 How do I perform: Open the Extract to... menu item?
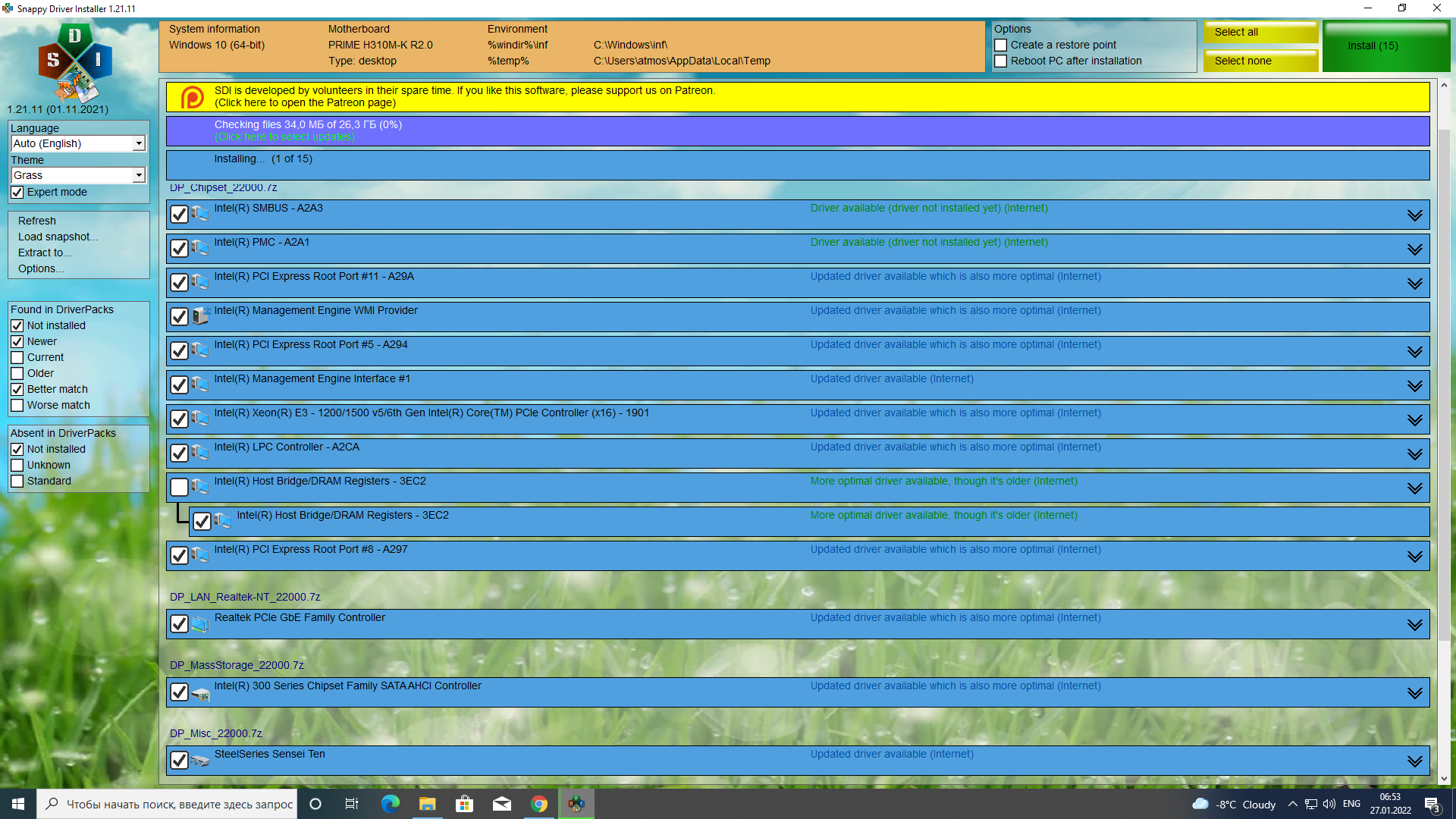44,253
